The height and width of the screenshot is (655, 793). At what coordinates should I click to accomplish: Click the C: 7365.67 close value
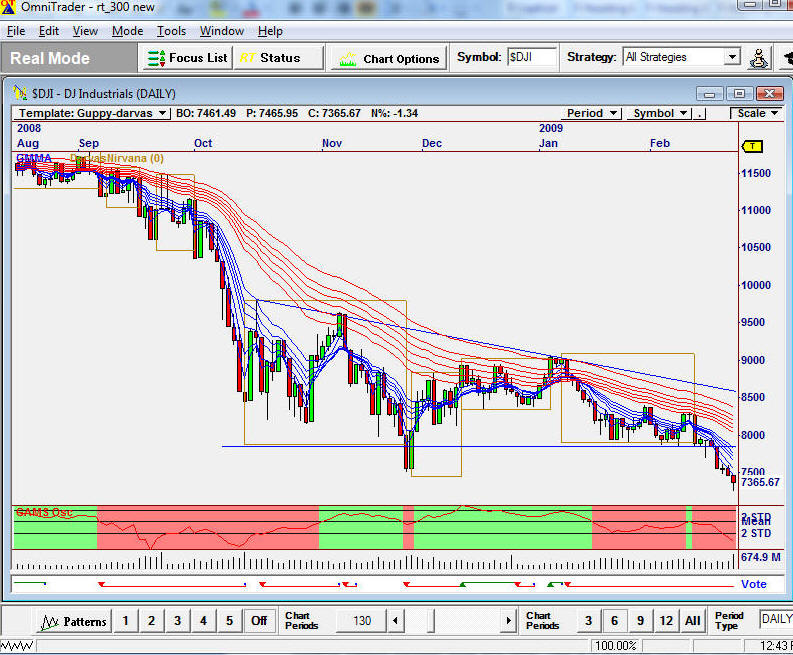[334, 113]
